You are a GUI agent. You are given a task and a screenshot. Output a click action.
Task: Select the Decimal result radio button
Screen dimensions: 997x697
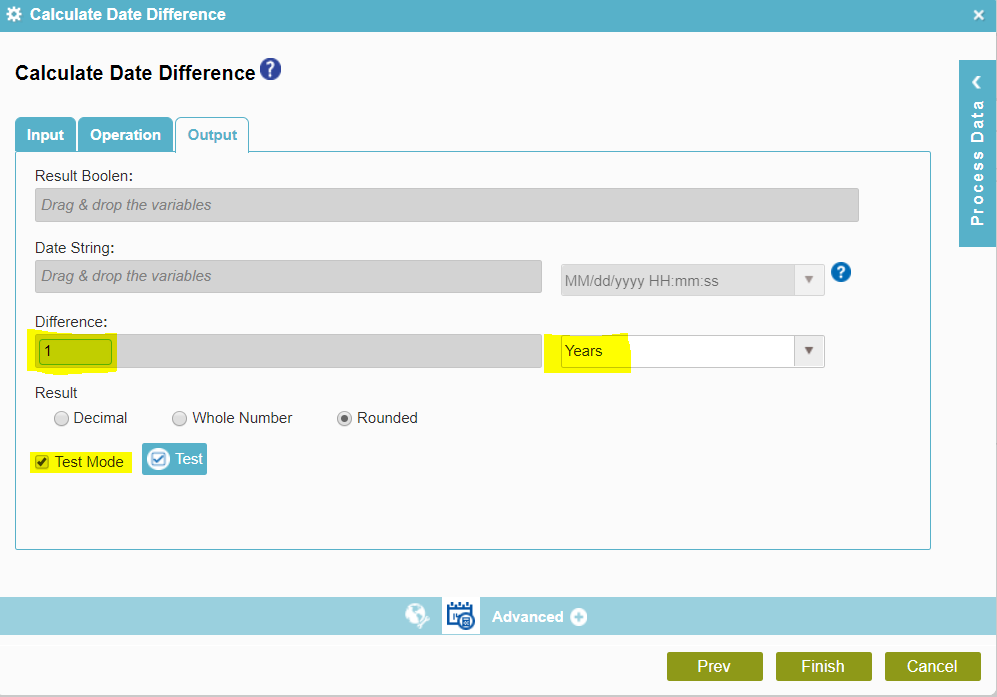click(x=61, y=418)
